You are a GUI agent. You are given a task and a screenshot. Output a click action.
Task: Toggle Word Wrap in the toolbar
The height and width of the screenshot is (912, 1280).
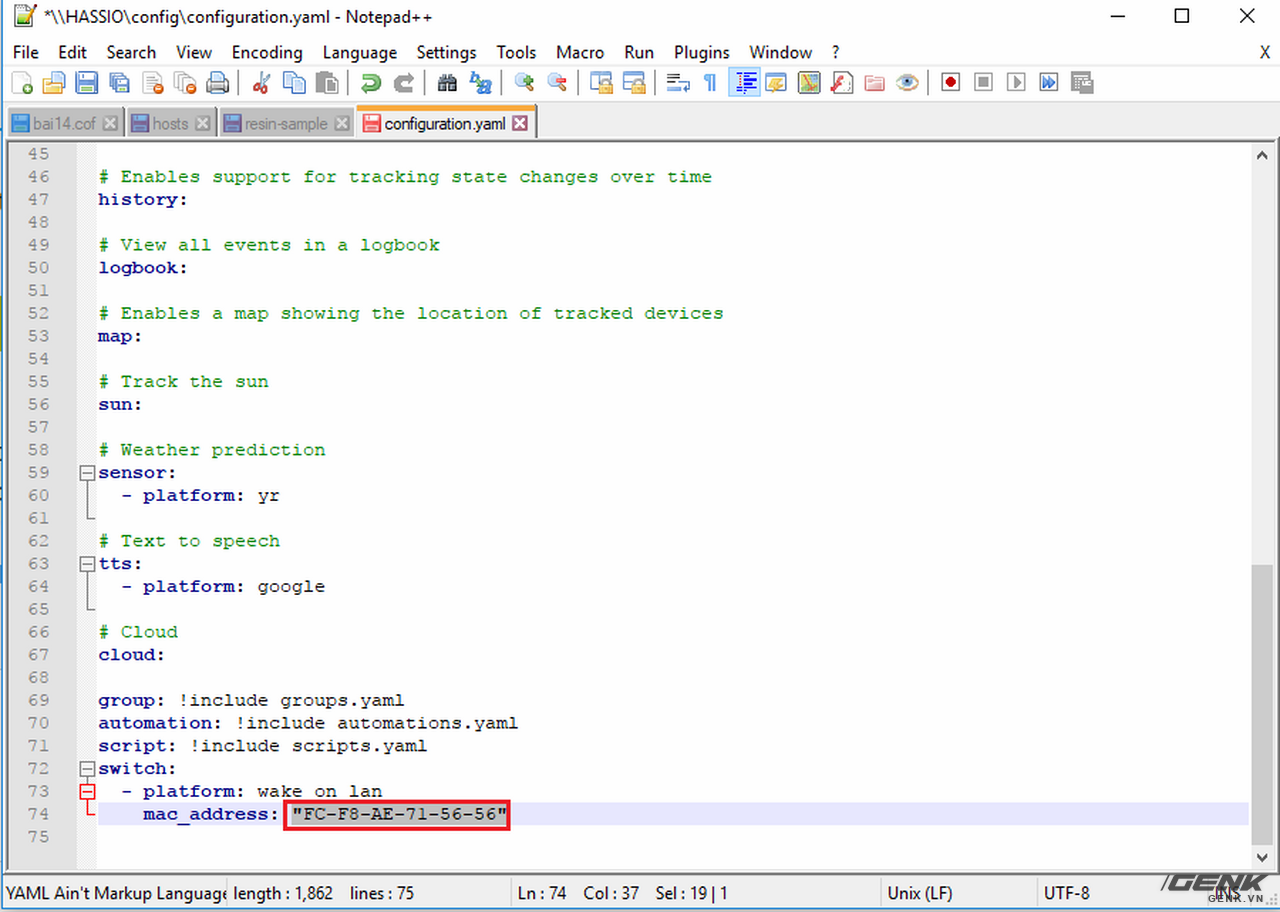(x=678, y=83)
